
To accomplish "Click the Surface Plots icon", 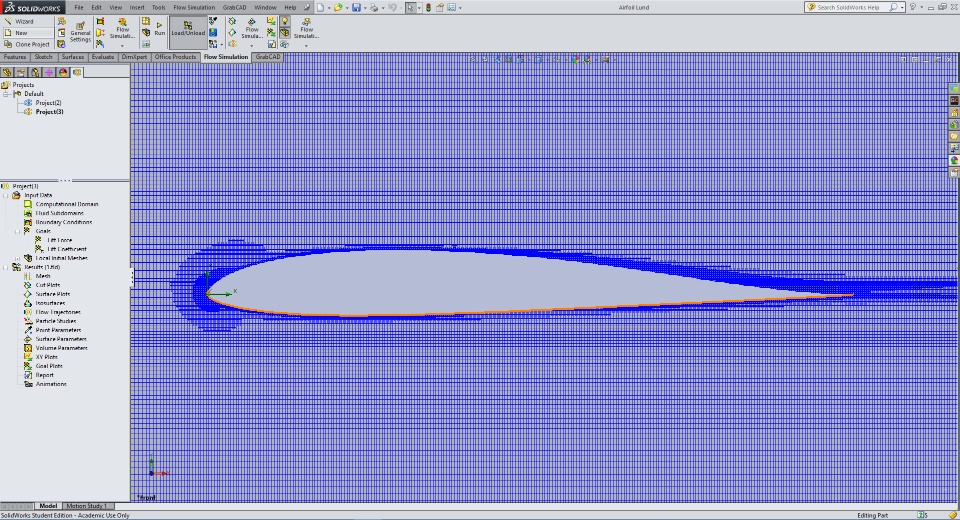I will tap(28, 294).
